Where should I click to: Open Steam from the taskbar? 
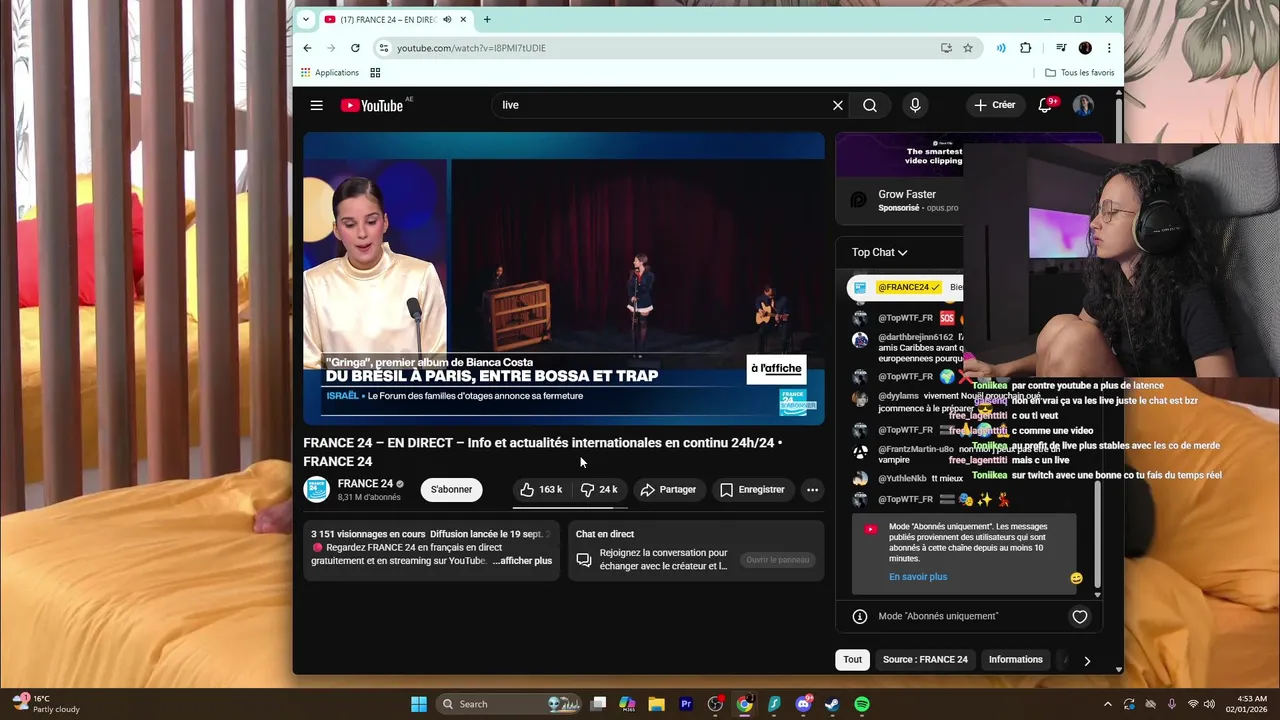(x=832, y=704)
